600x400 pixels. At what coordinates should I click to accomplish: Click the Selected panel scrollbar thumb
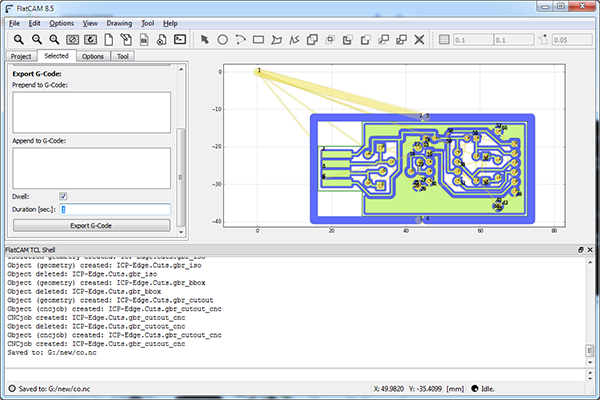coord(181,178)
